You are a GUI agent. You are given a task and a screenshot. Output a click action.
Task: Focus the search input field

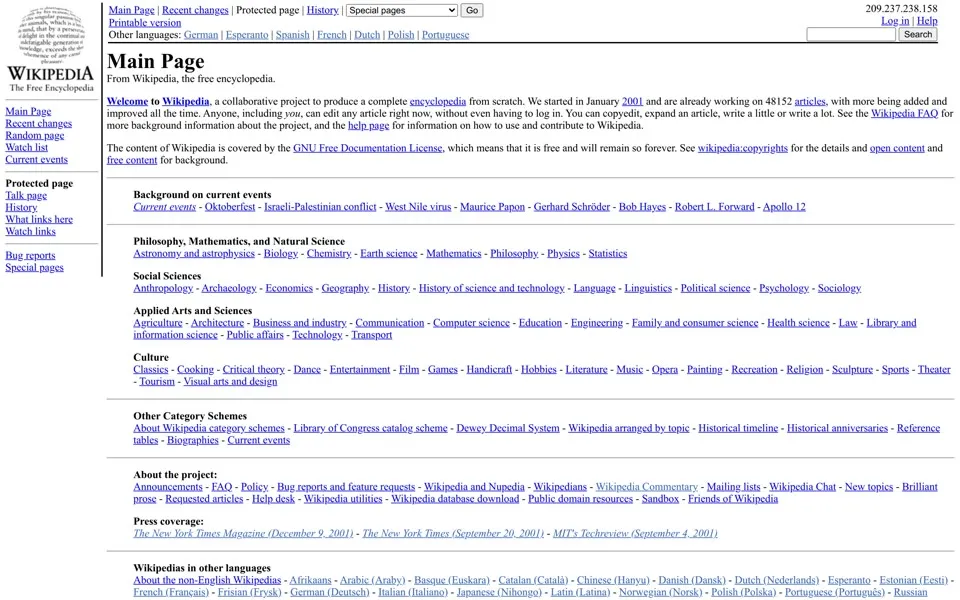pos(851,34)
